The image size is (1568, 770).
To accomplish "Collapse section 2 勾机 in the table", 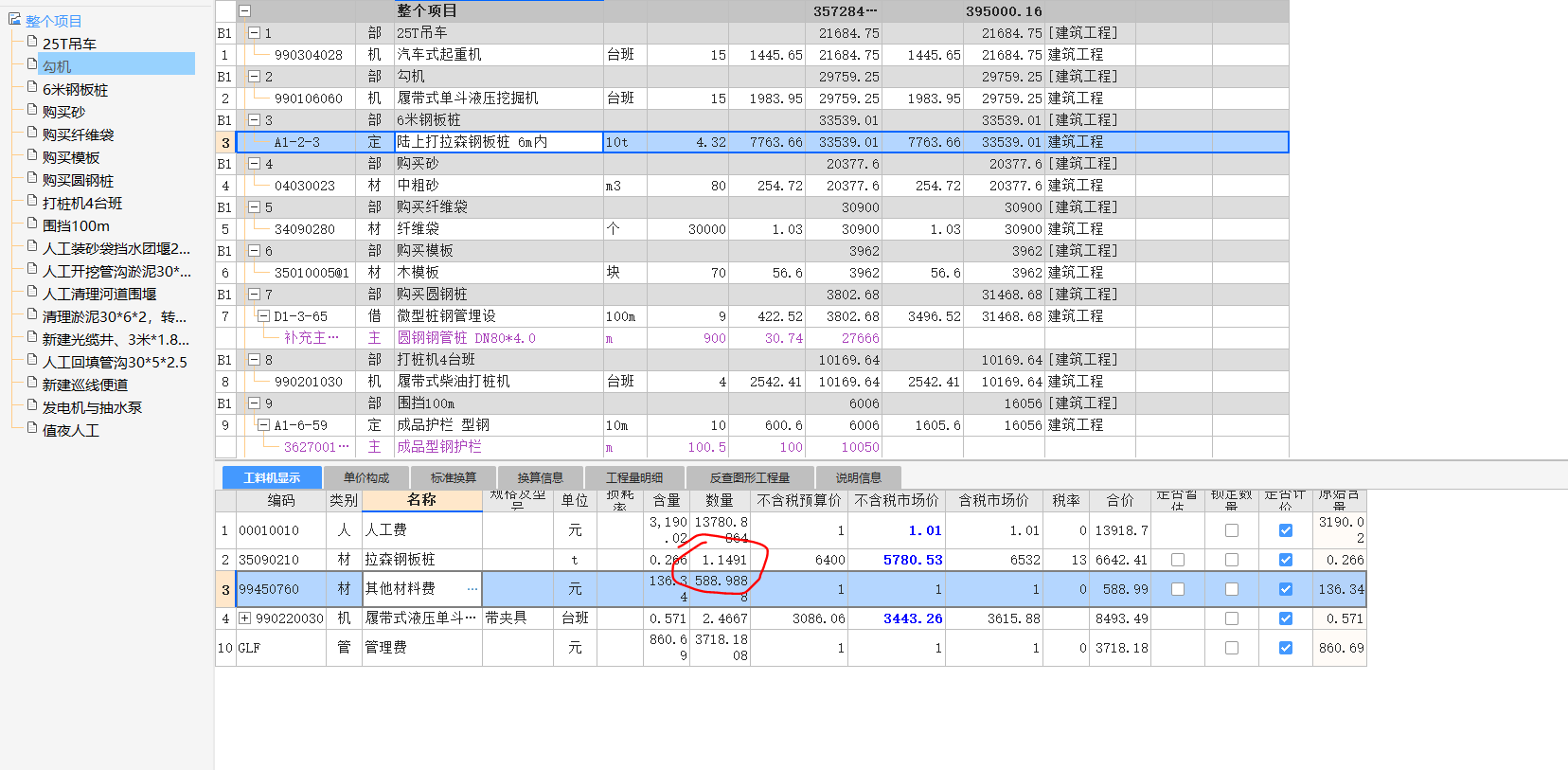I will 254,77.
